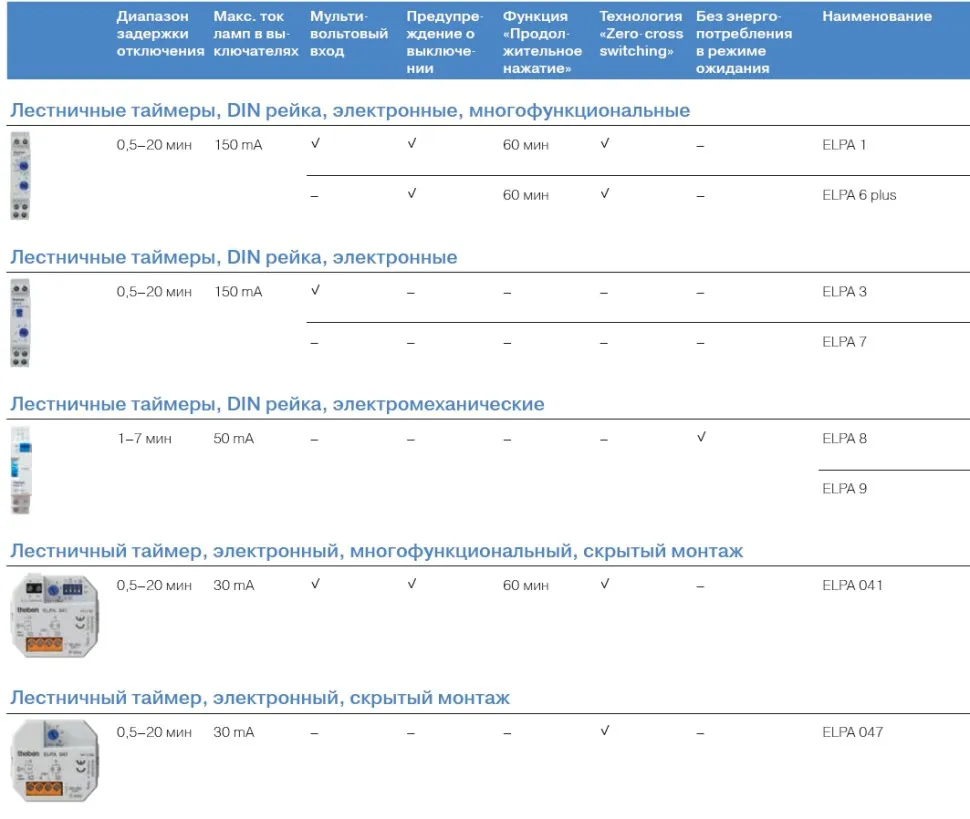Open the ELPA 1 product name
Screen dimensions: 970x819
(x=844, y=145)
